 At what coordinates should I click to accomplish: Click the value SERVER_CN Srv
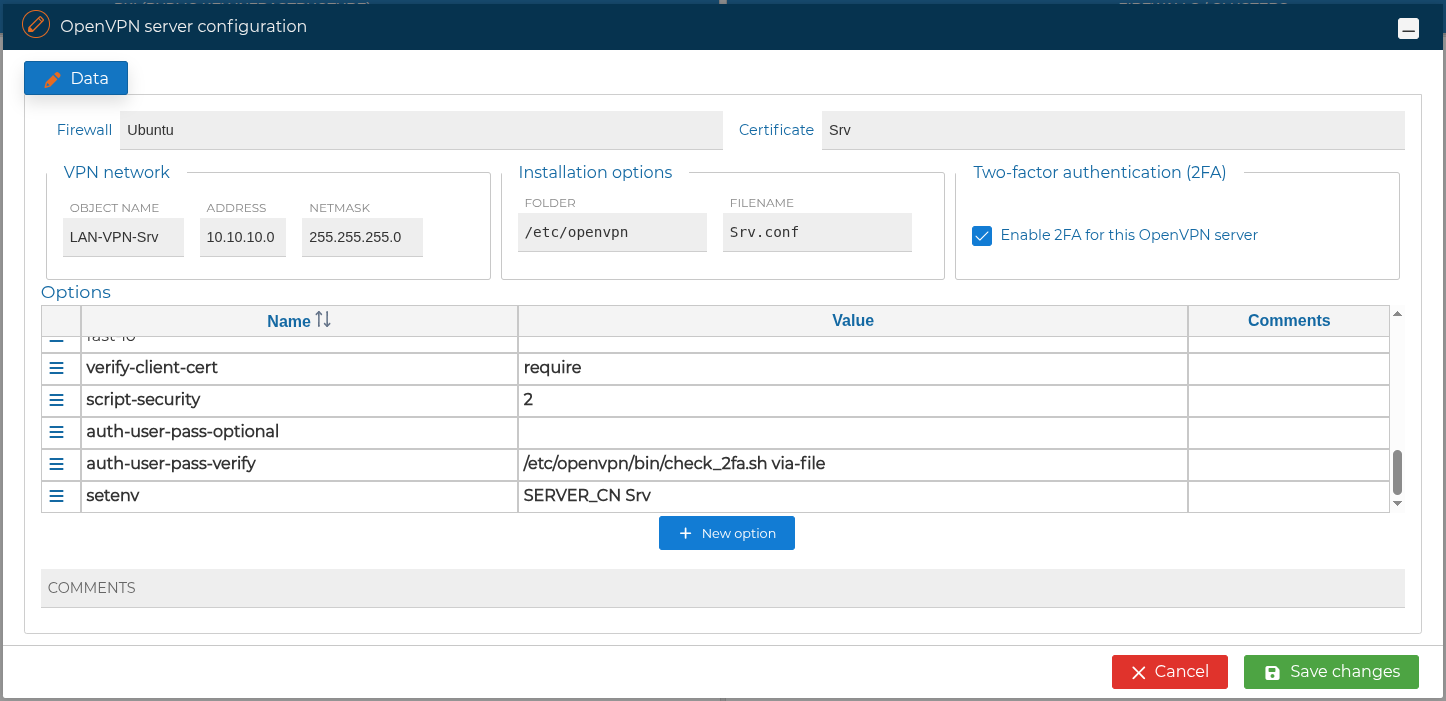(853, 496)
